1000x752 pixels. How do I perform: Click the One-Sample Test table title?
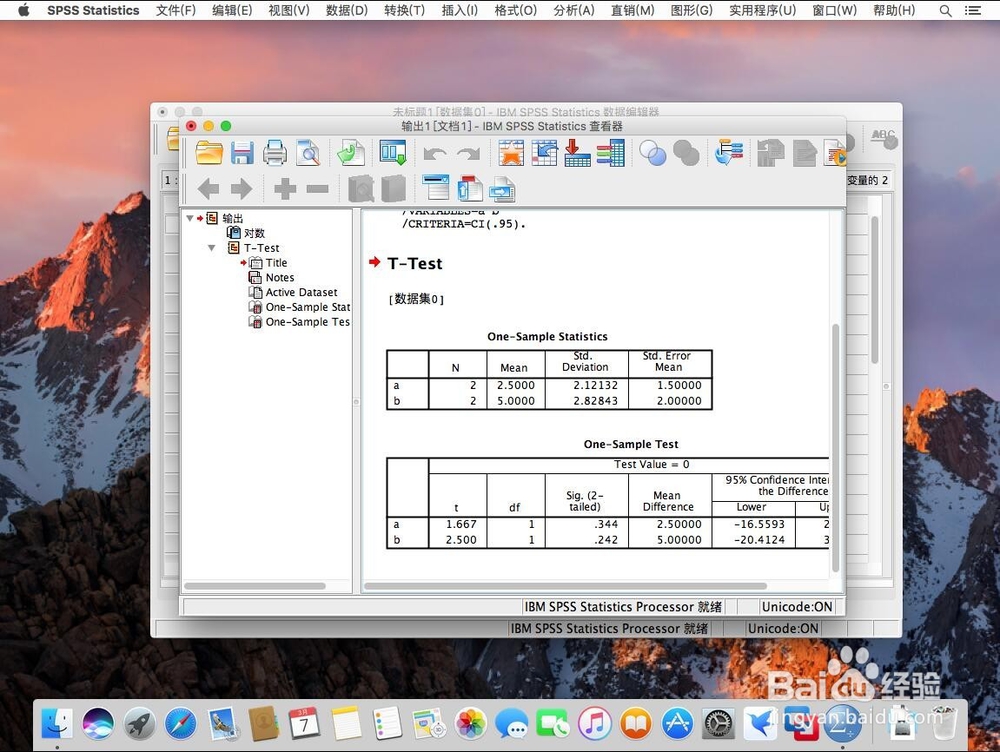coord(631,444)
